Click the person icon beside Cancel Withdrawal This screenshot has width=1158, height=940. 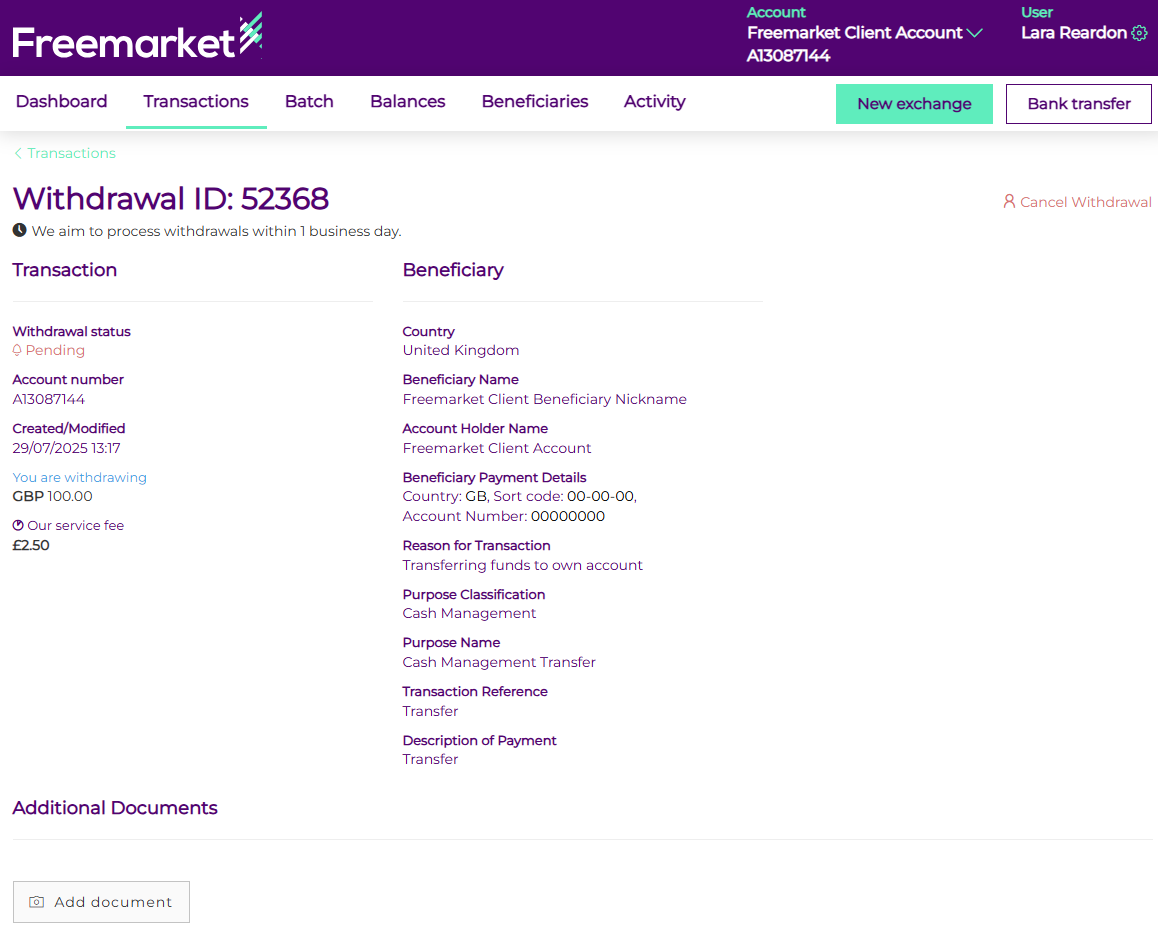click(1009, 202)
